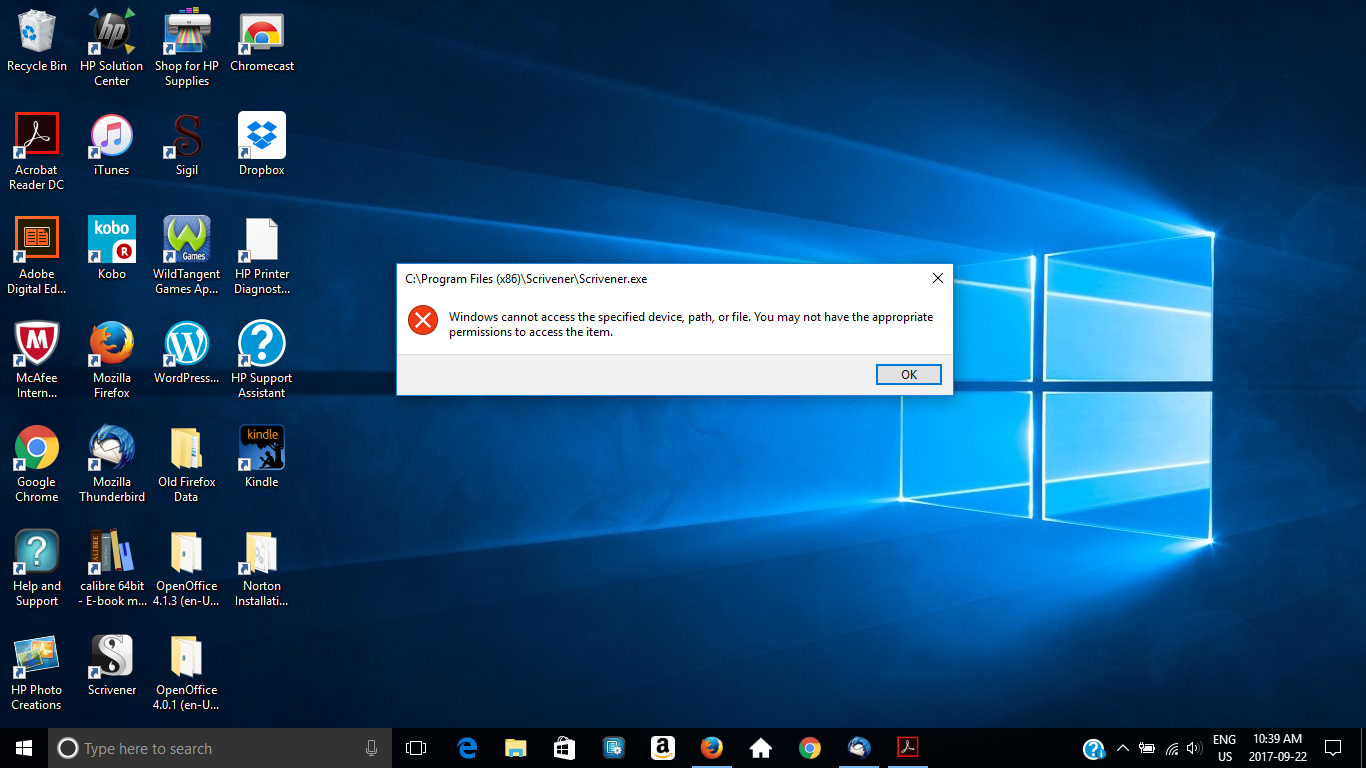1366x768 pixels.
Task: Select the WildTangent Games App icon
Action: point(187,256)
